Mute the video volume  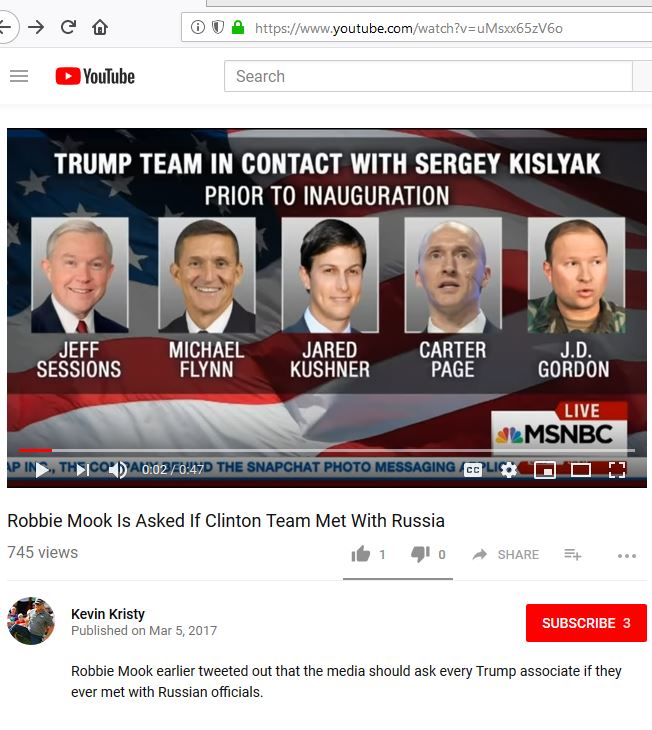click(x=118, y=470)
